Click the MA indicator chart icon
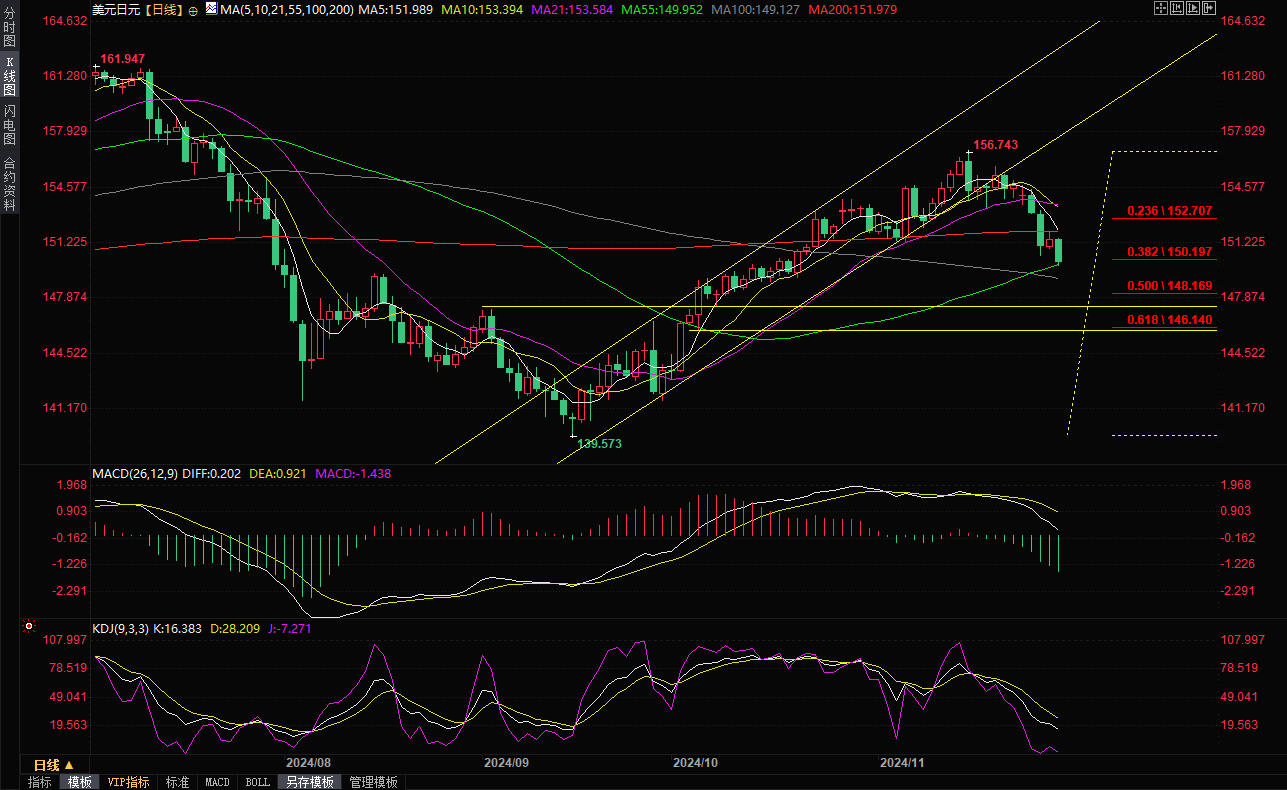 [211, 9]
